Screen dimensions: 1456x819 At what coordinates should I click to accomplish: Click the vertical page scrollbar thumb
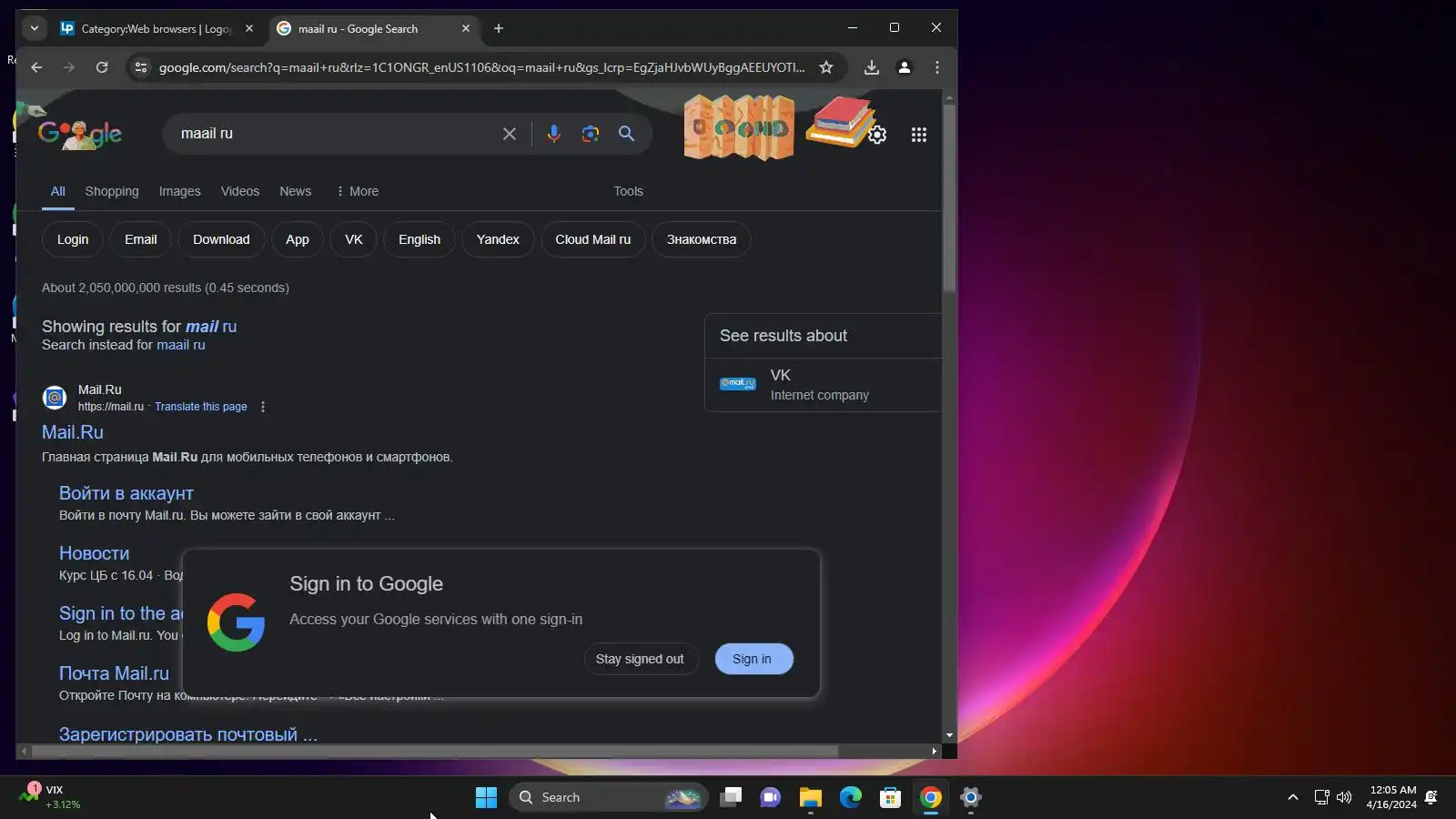(949, 198)
